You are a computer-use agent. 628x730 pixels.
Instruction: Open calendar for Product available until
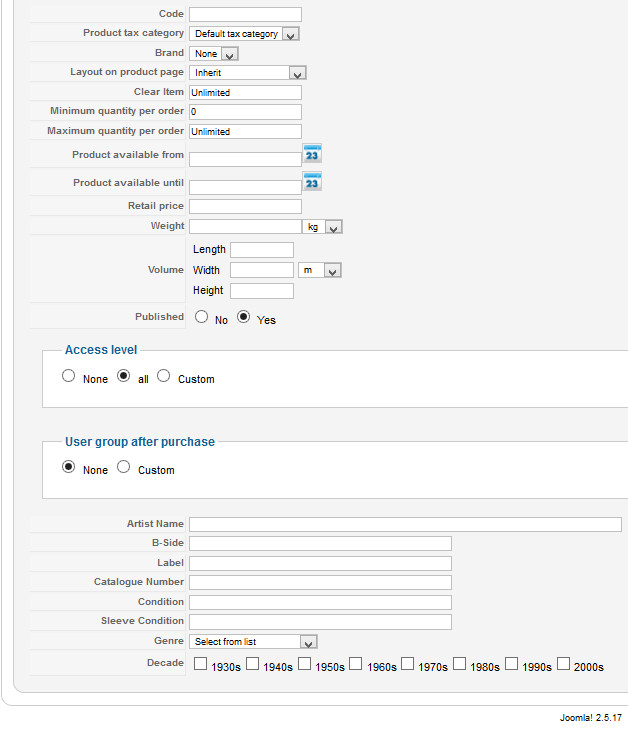[x=312, y=182]
